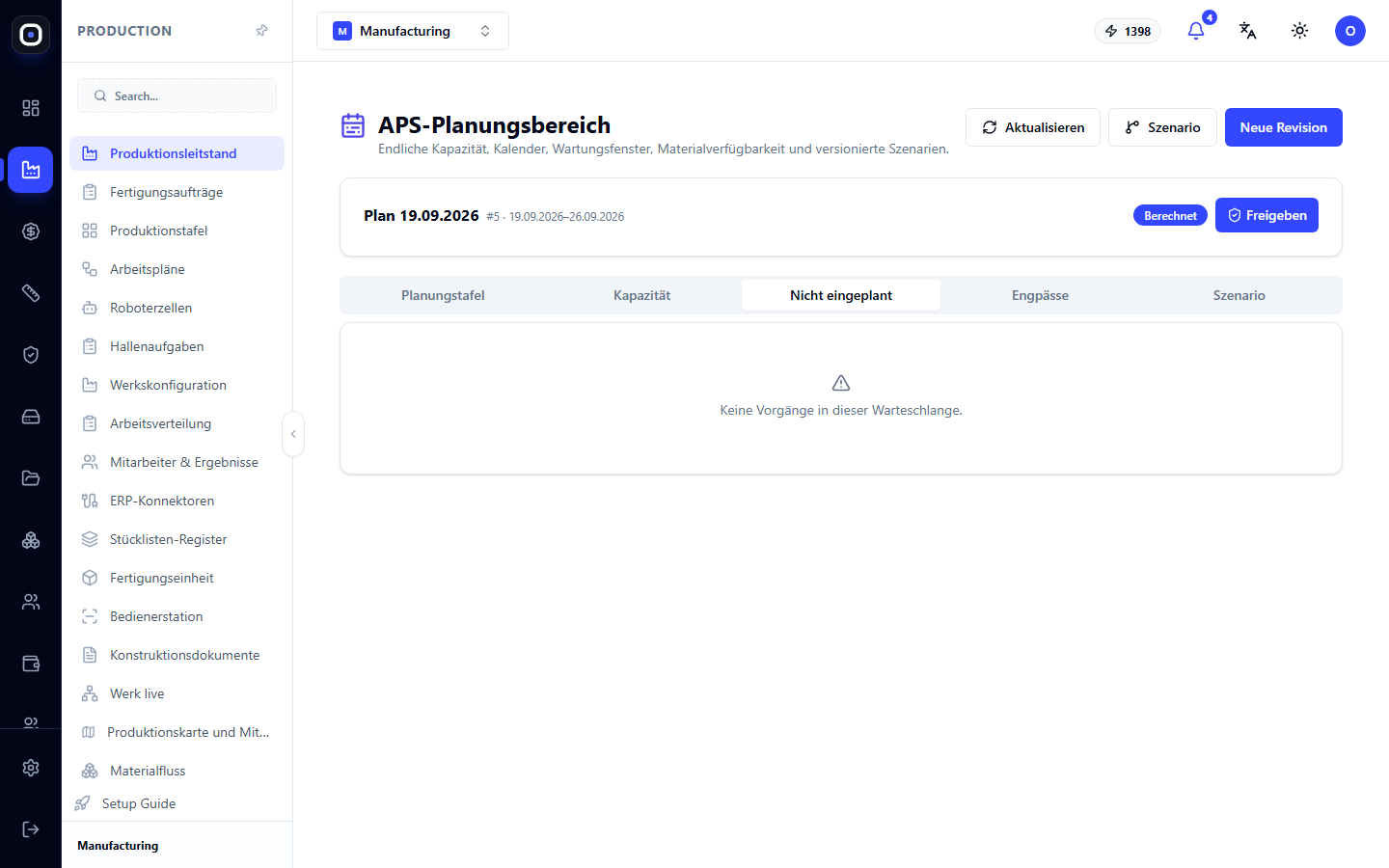Open Werk live in the sidebar
This screenshot has width=1389, height=868.
coord(177,693)
